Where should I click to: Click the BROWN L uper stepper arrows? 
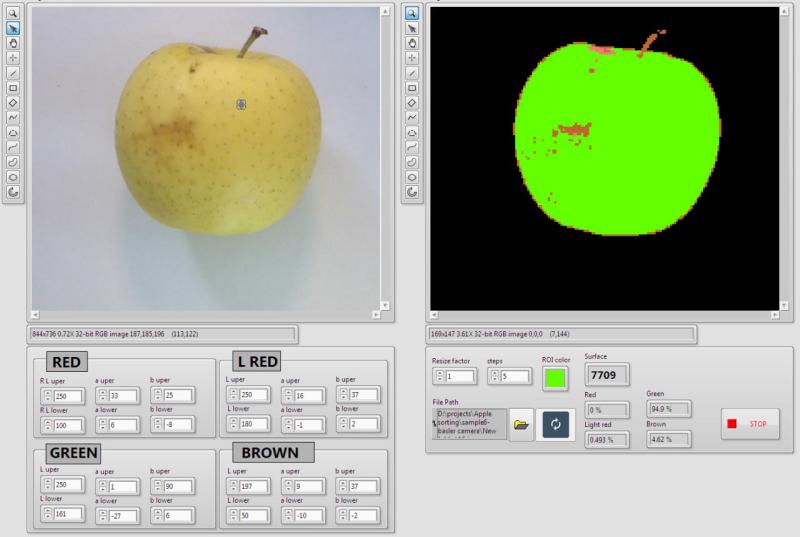[x=235, y=487]
